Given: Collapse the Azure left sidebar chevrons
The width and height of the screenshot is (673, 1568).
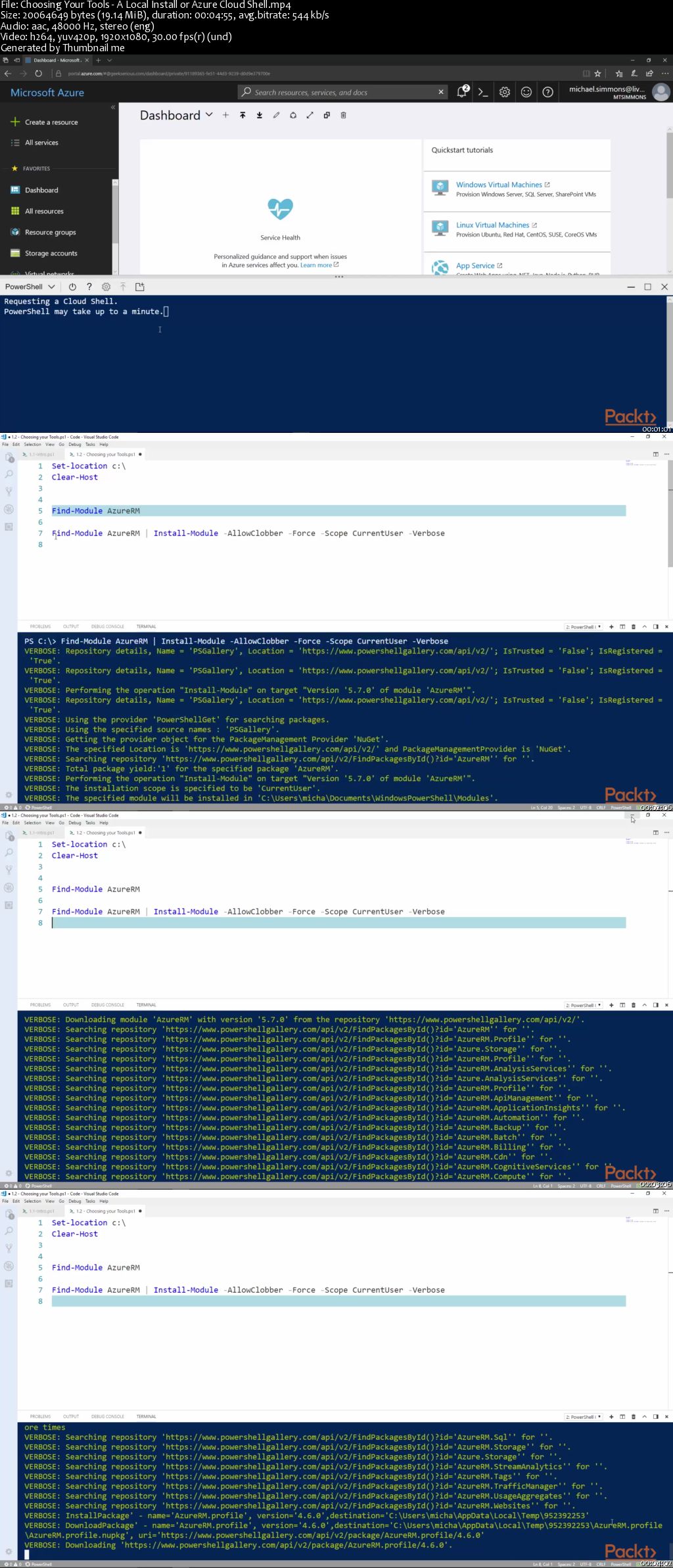Looking at the screenshot, I should pos(113,107).
